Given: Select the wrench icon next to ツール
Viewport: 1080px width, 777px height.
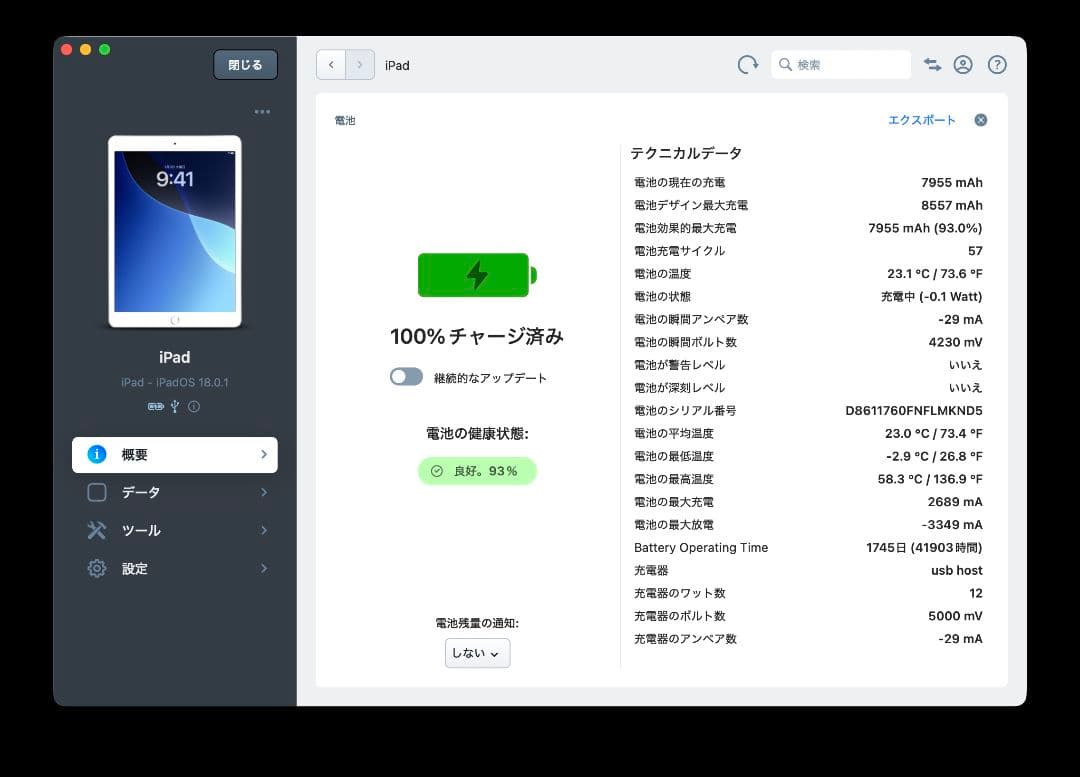Looking at the screenshot, I should point(96,530).
